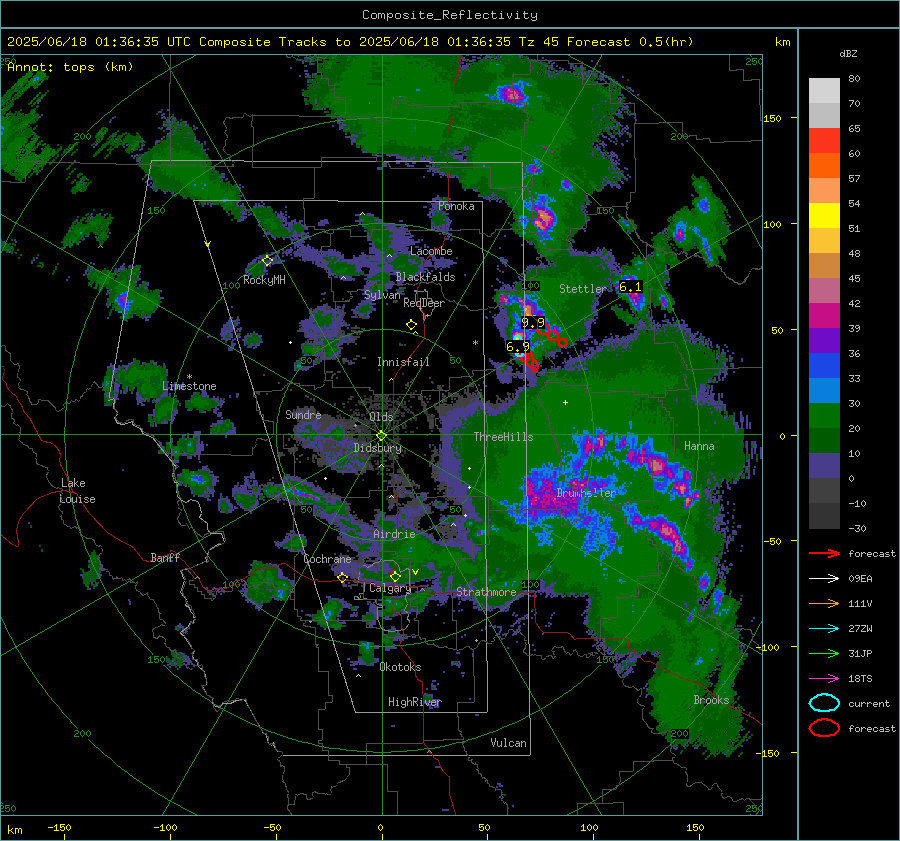Click the Banff label

(x=165, y=558)
